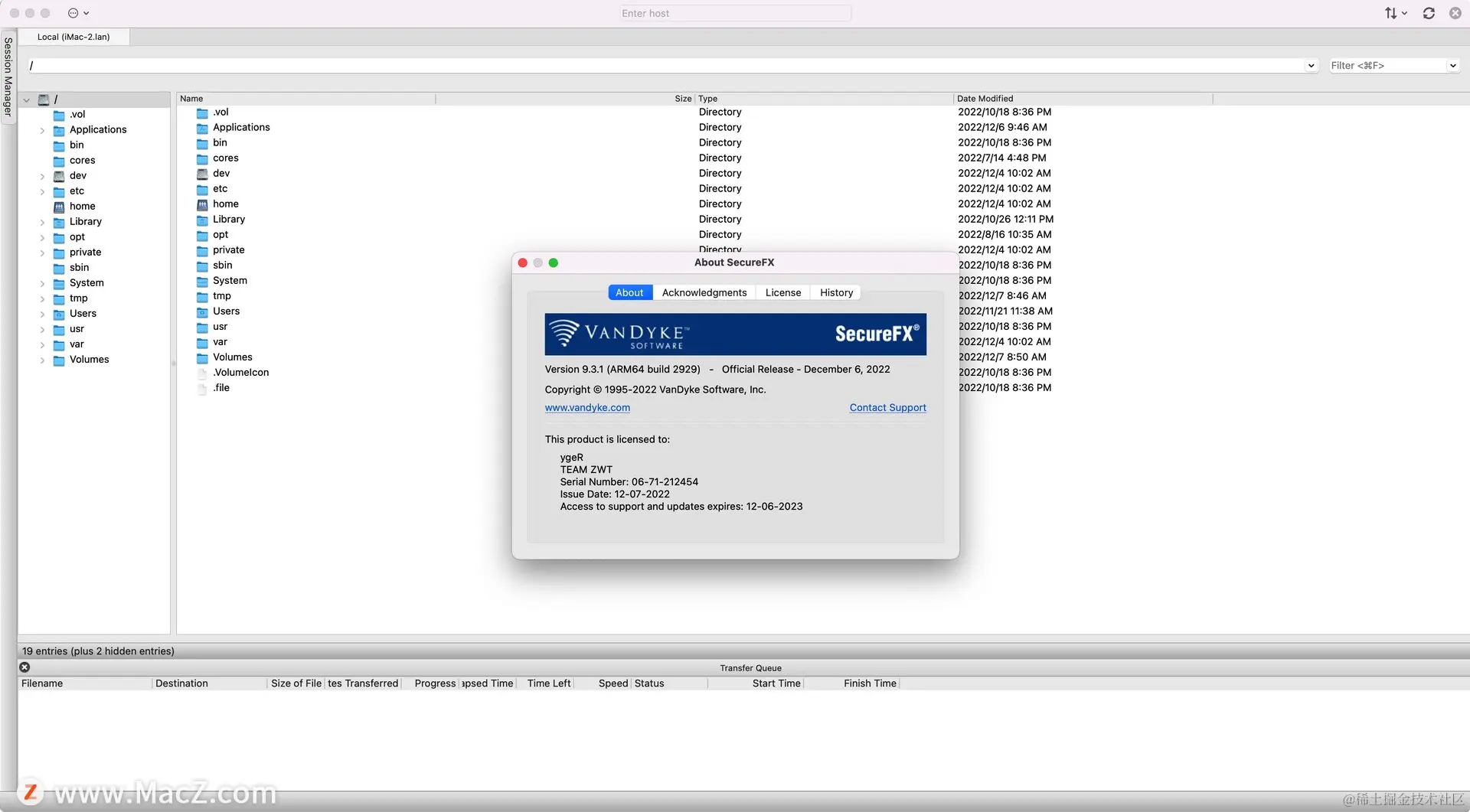Click the .vol folder icon in tree
The width and height of the screenshot is (1470, 812).
(x=59, y=115)
